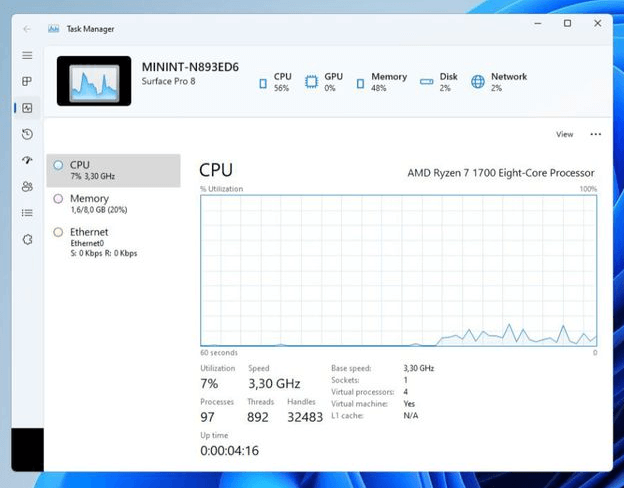Click the 7% utilization value

(209, 384)
